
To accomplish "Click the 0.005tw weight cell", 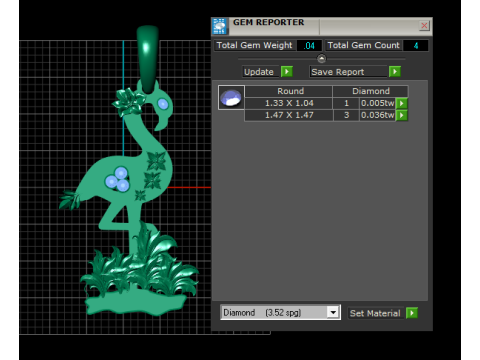I will coord(378,103).
